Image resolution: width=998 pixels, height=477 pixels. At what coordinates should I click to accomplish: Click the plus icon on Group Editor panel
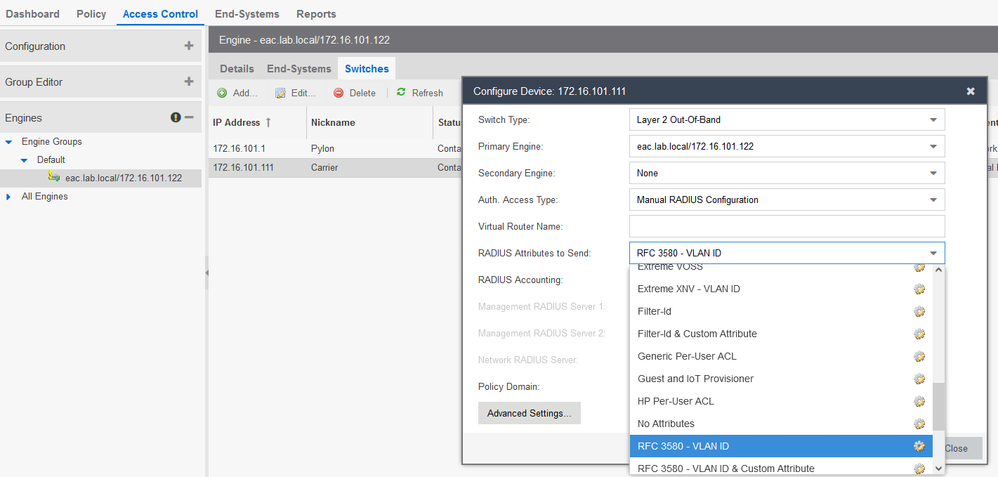(189, 82)
